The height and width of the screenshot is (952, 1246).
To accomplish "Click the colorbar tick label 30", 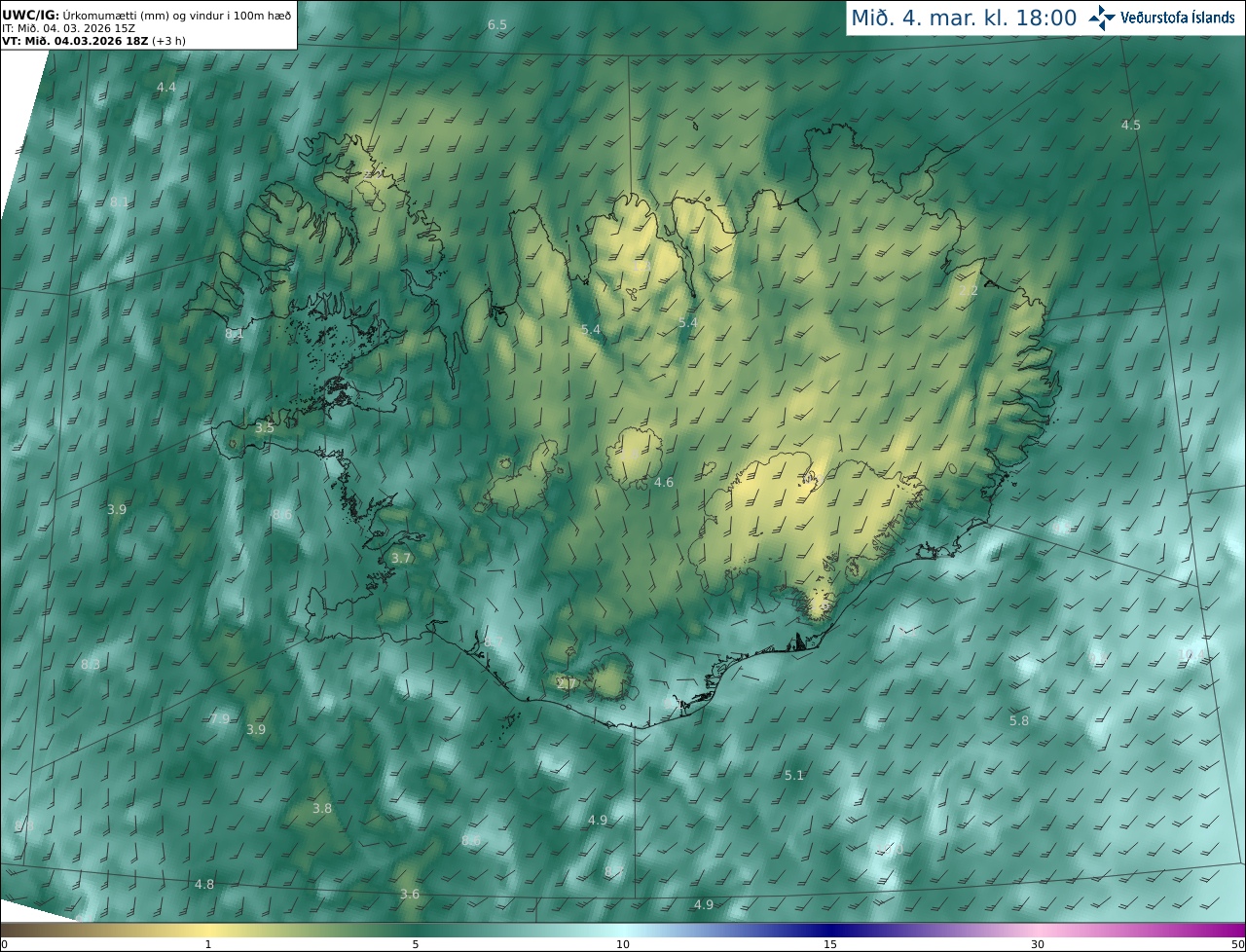I will [x=1038, y=944].
